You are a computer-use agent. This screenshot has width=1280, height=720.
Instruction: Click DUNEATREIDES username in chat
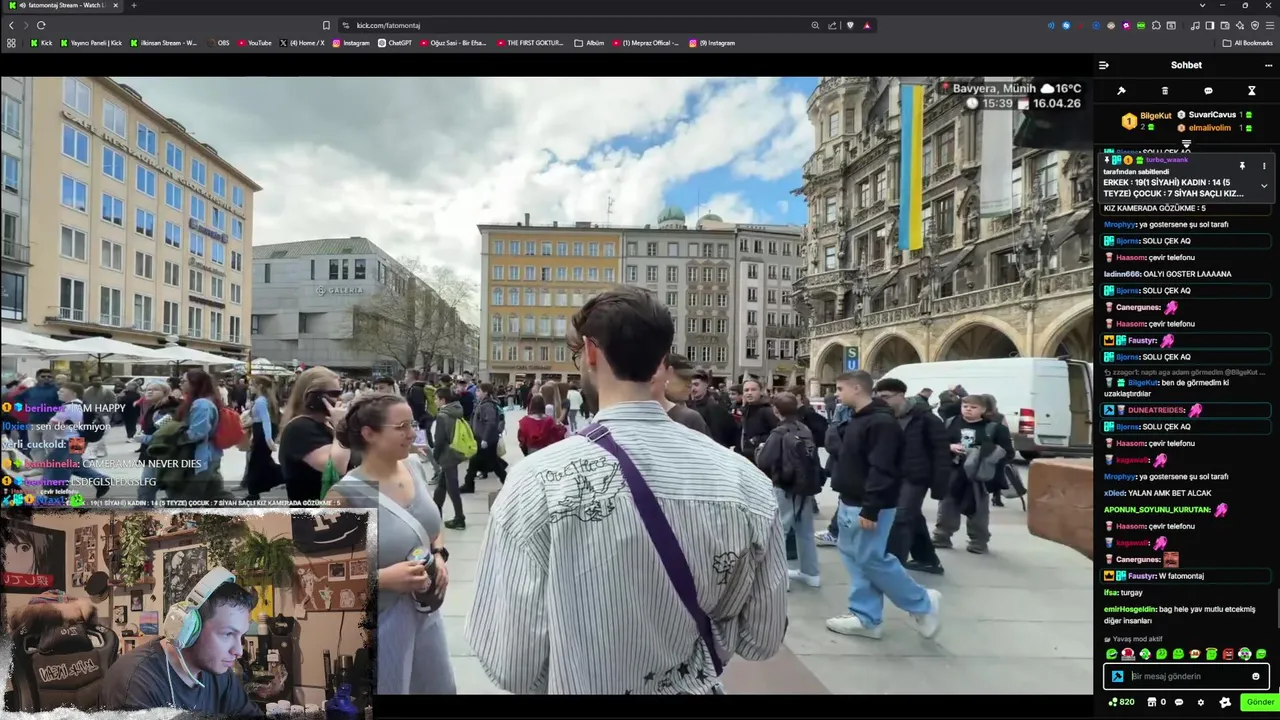[x=1155, y=410]
